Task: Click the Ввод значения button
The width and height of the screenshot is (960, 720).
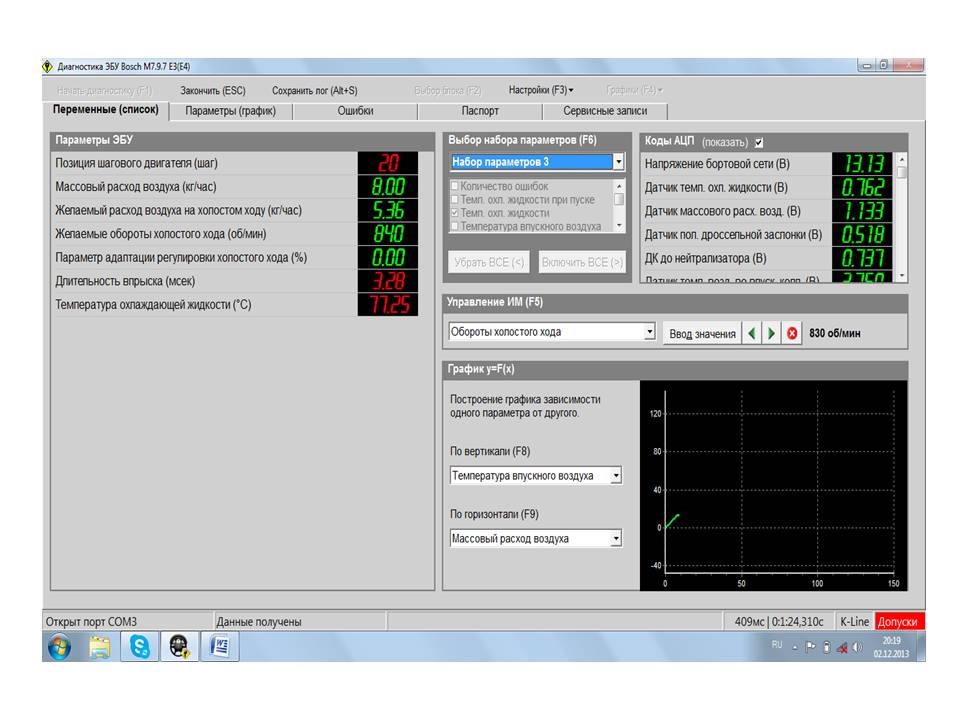Action: (702, 334)
